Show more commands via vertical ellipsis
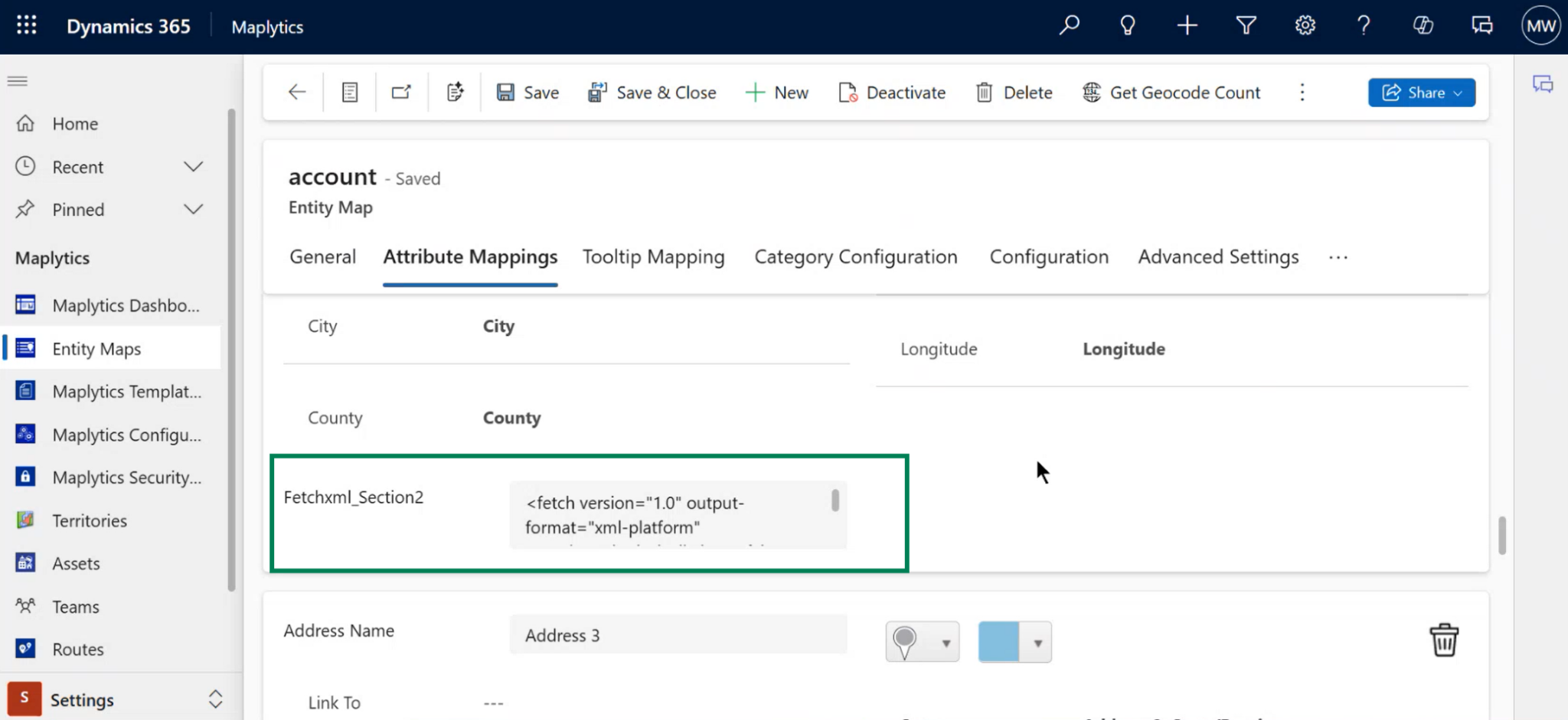The image size is (1568, 720). coord(1302,93)
